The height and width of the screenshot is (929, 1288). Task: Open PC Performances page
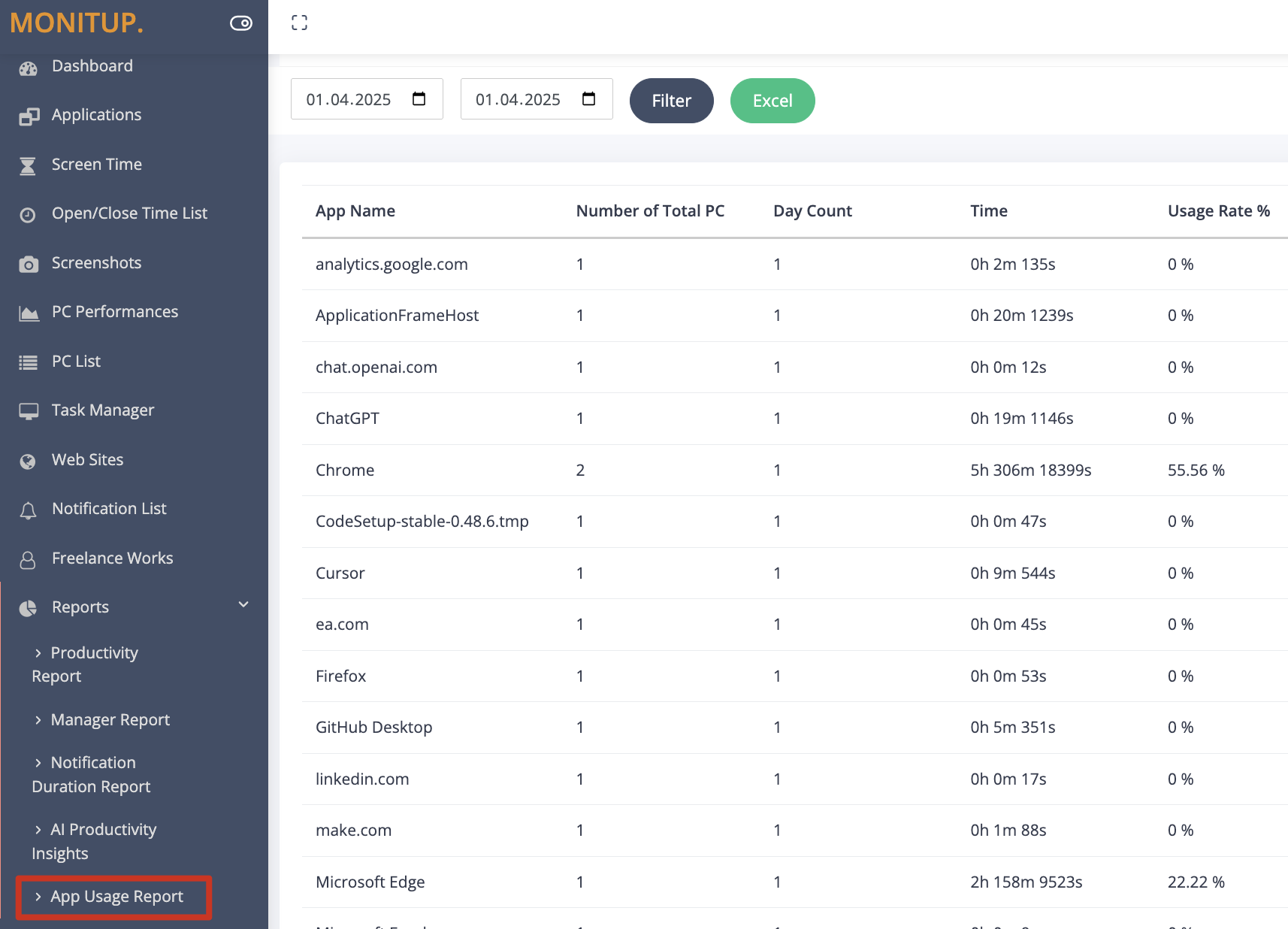[x=115, y=312]
